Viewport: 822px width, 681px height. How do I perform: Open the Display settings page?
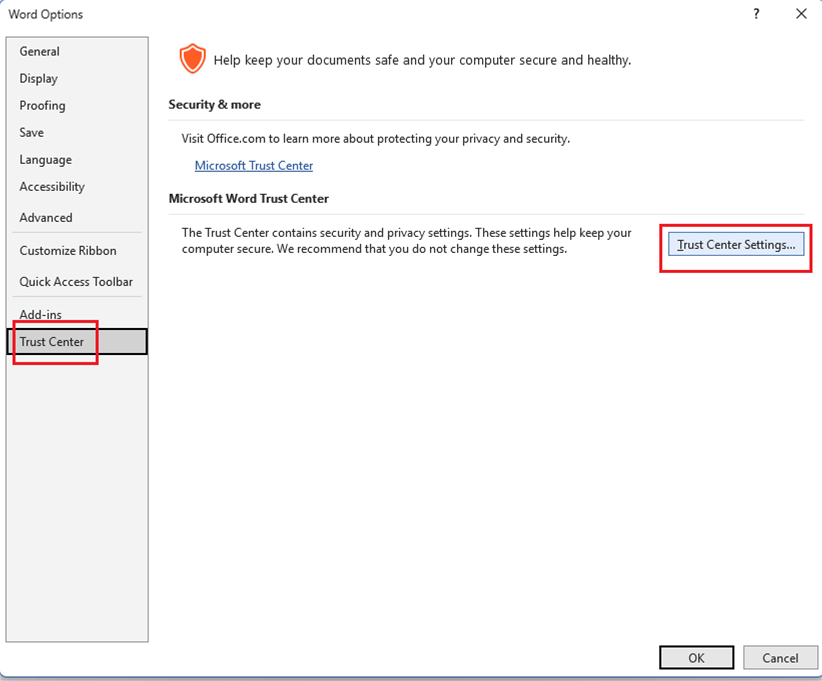[x=39, y=78]
